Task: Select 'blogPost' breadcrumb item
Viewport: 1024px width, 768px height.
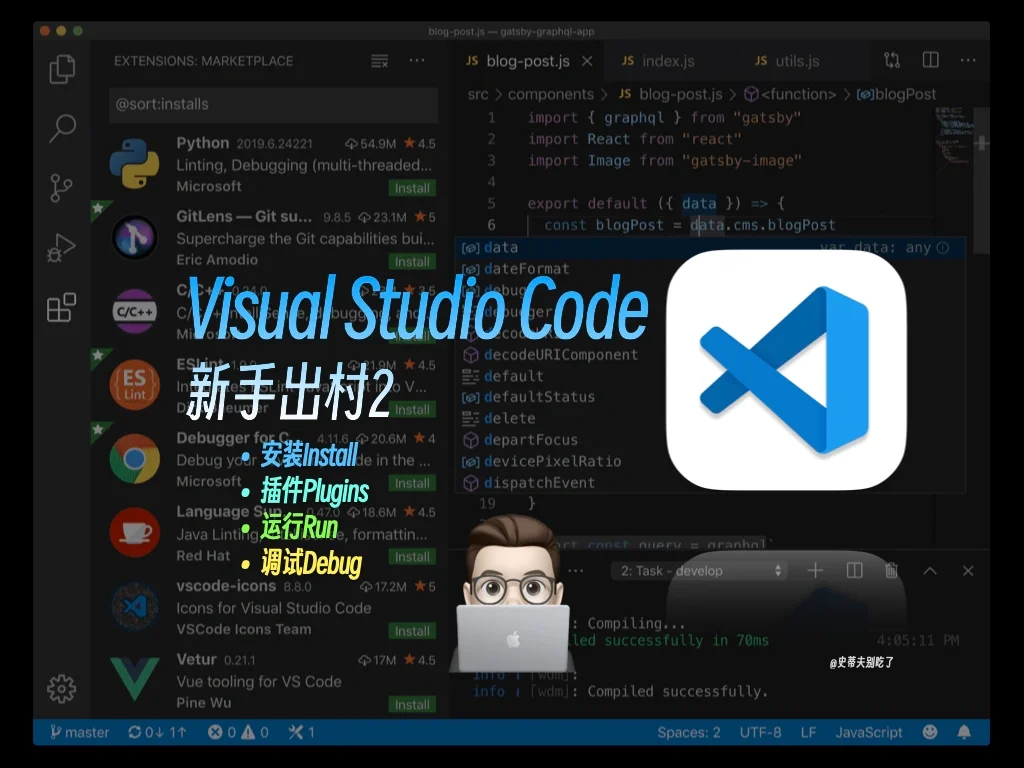Action: (896, 95)
